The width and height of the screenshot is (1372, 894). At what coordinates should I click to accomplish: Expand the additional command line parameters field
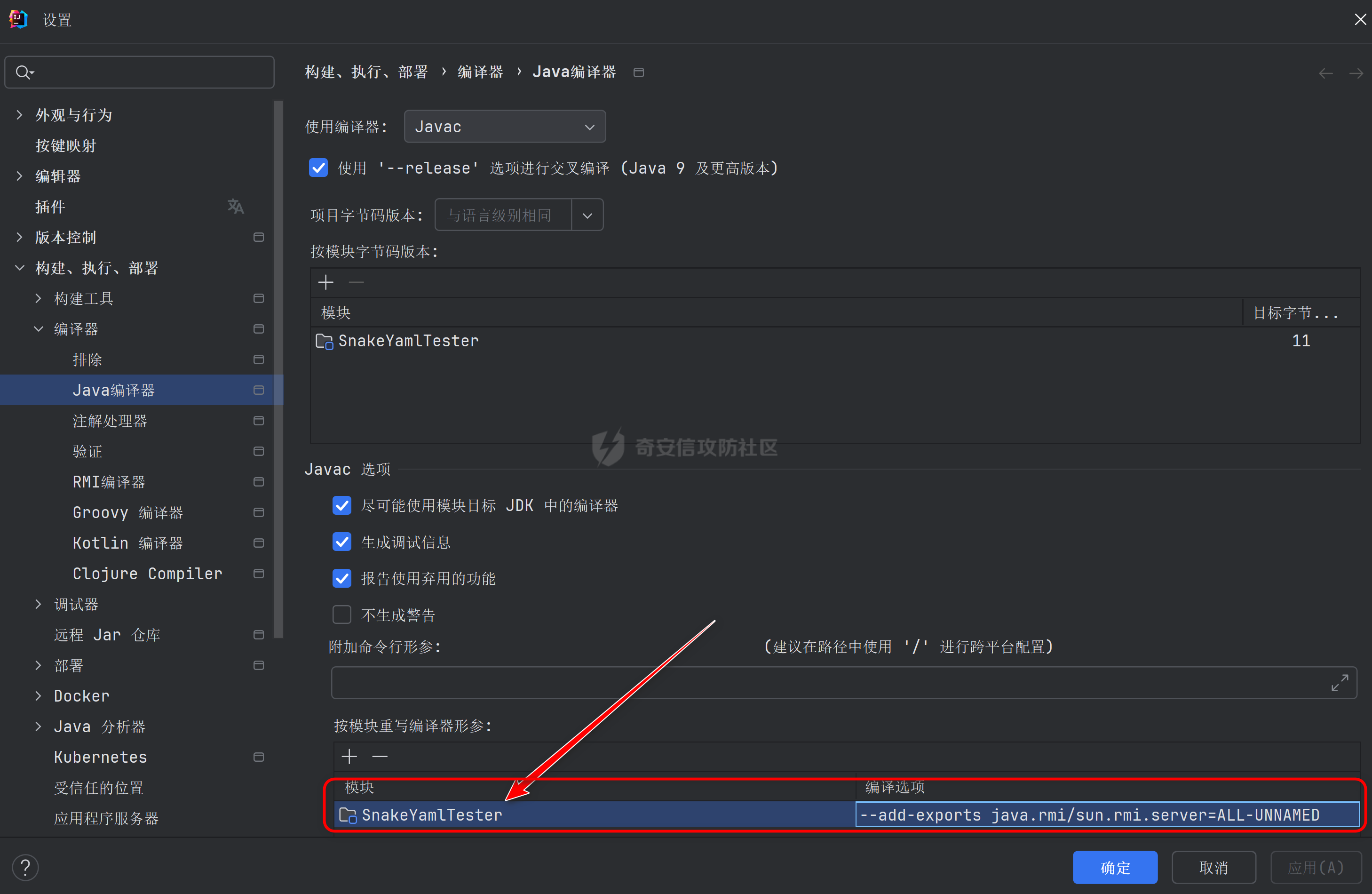(1340, 683)
